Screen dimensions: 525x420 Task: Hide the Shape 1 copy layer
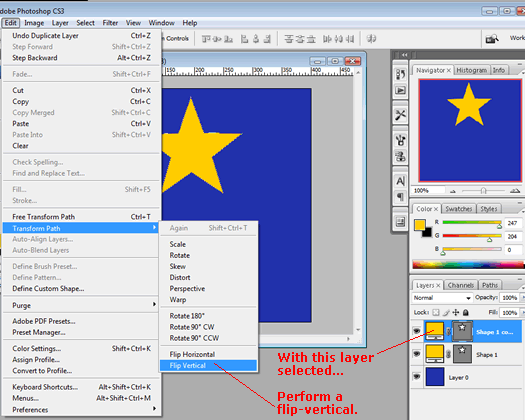(417, 331)
